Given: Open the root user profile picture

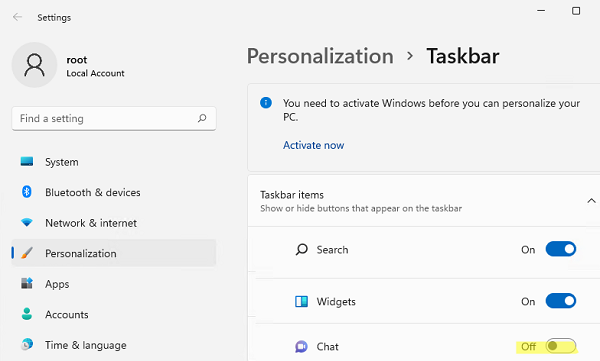Looking at the screenshot, I should tap(34, 65).
